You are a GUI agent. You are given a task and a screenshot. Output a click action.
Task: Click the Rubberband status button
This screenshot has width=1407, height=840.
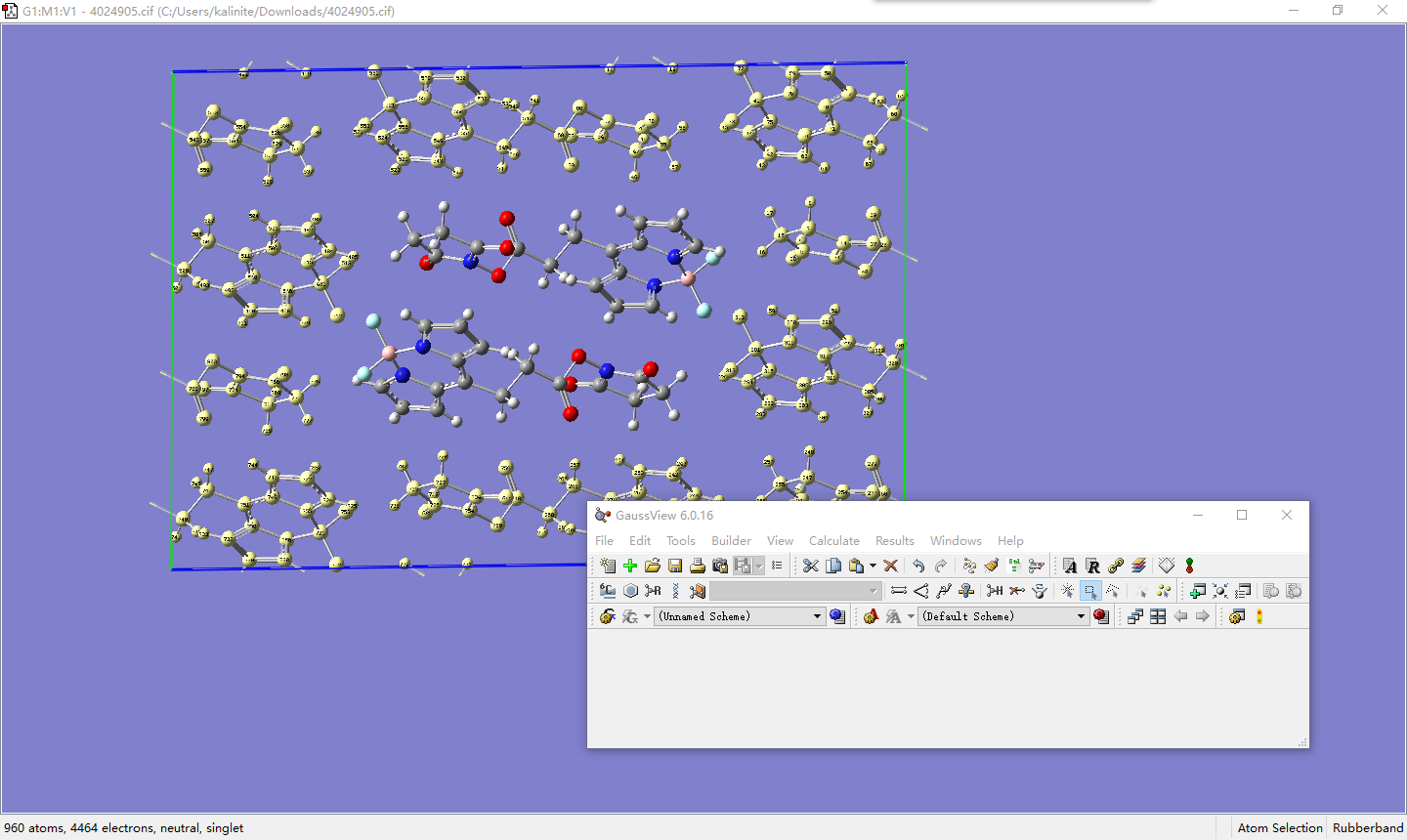(x=1367, y=827)
